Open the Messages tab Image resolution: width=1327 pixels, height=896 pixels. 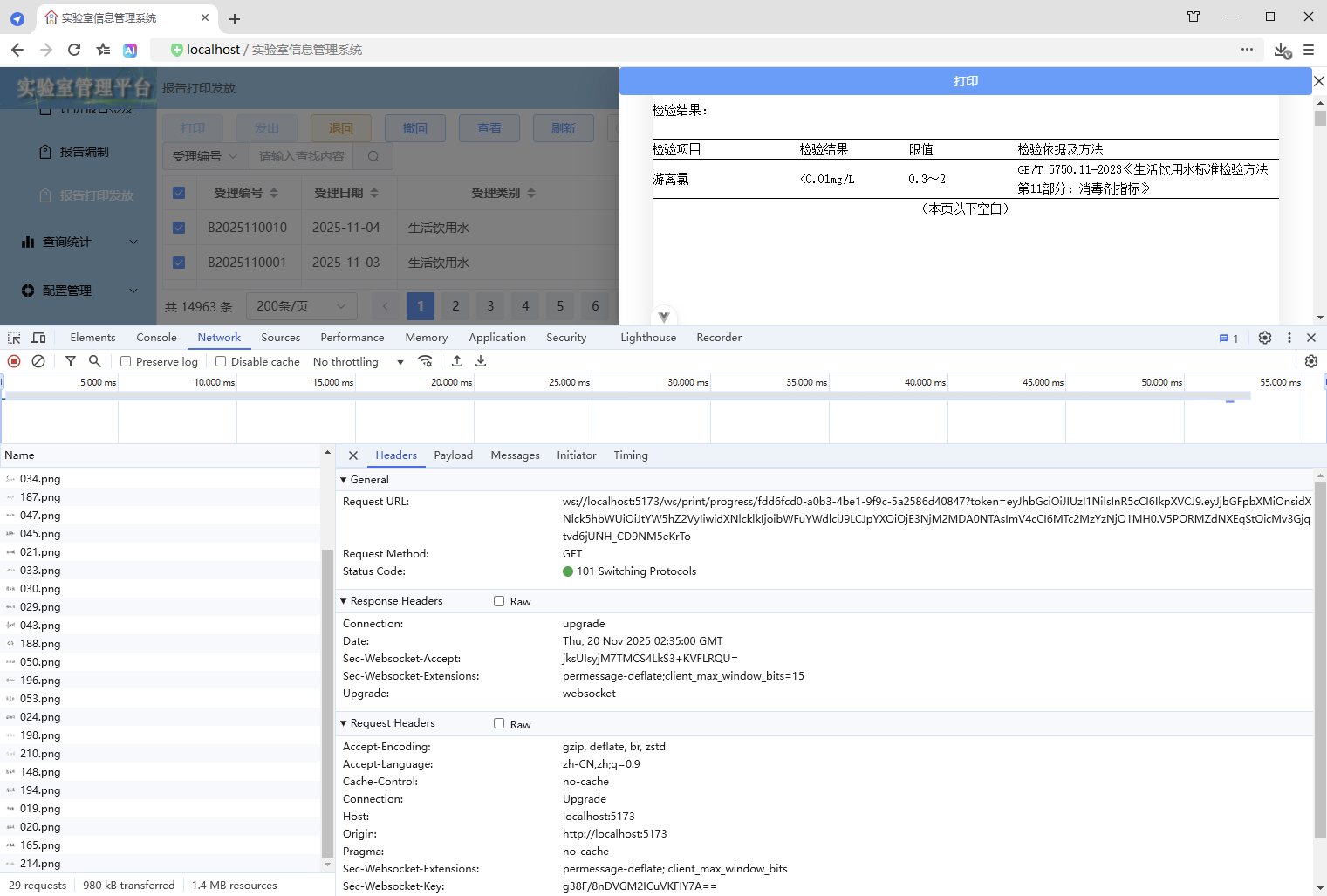[x=515, y=455]
